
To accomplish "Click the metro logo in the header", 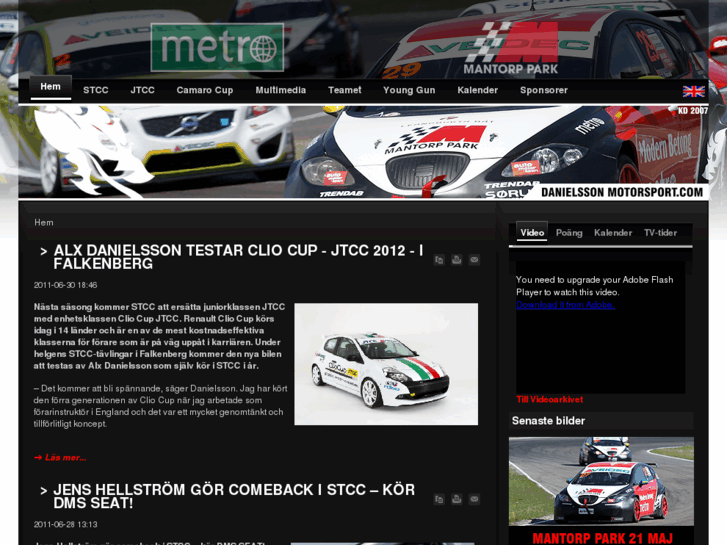I will click(x=217, y=47).
